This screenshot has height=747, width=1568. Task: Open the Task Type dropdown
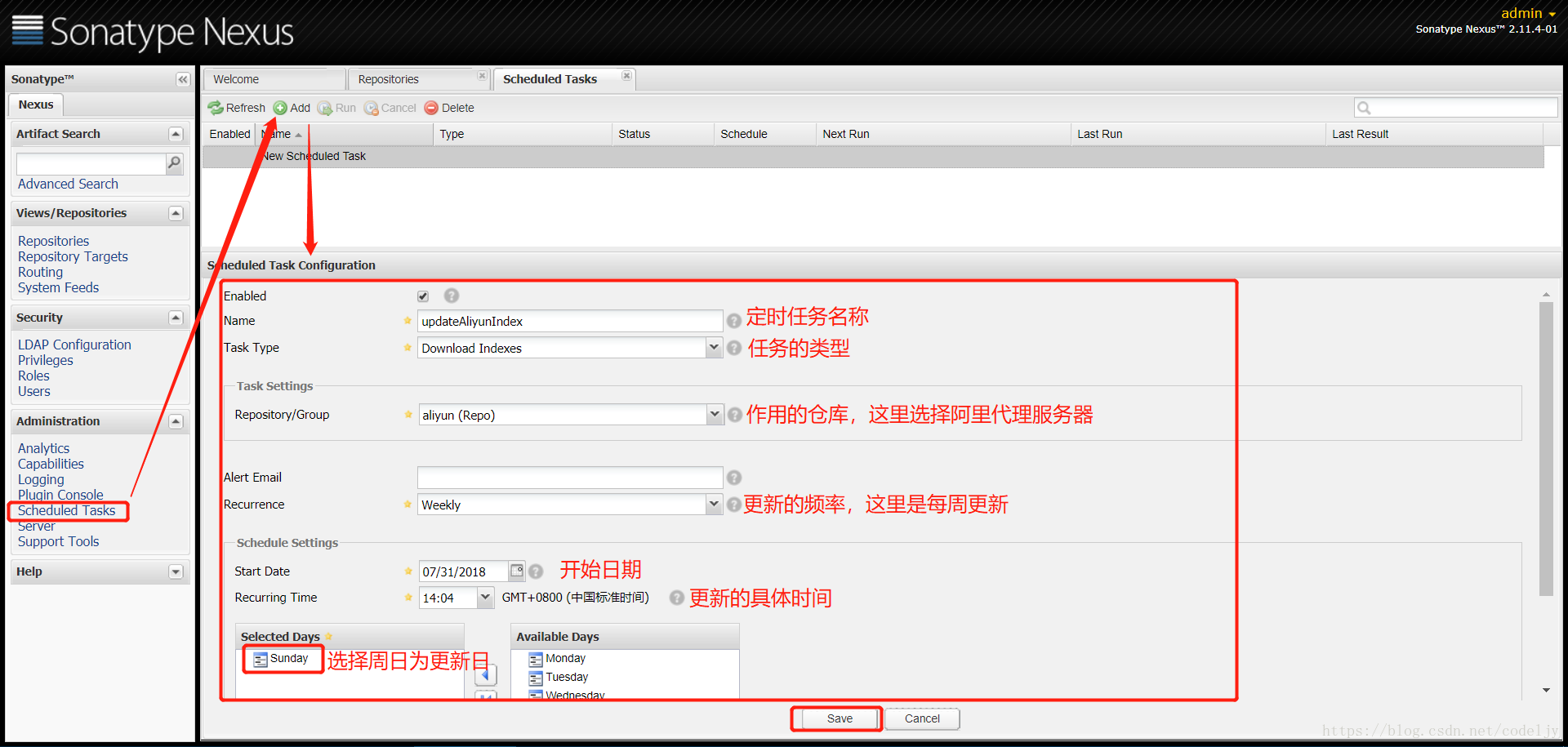coord(714,348)
